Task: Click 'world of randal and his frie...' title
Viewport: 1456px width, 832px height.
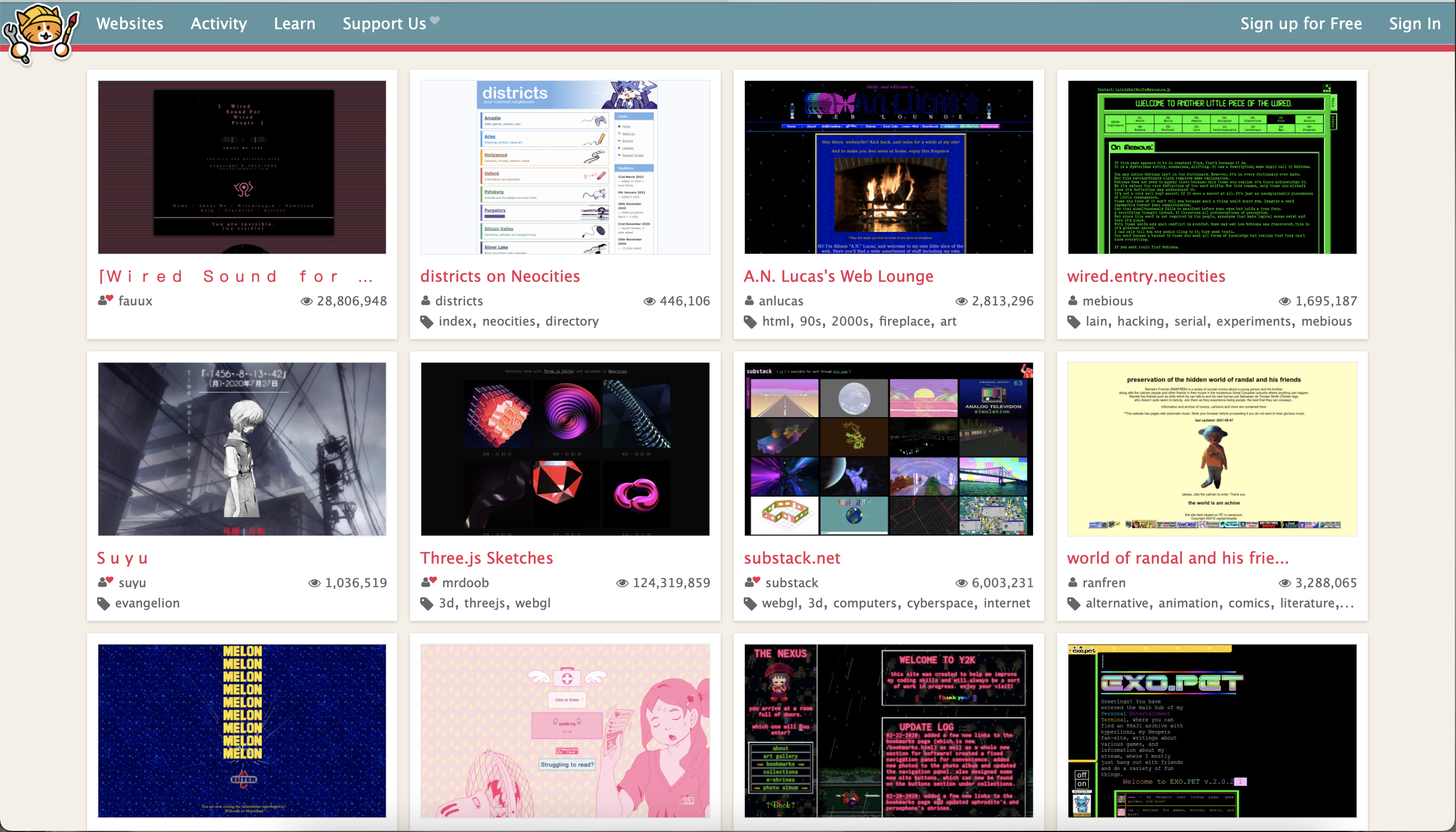Action: (x=1178, y=558)
